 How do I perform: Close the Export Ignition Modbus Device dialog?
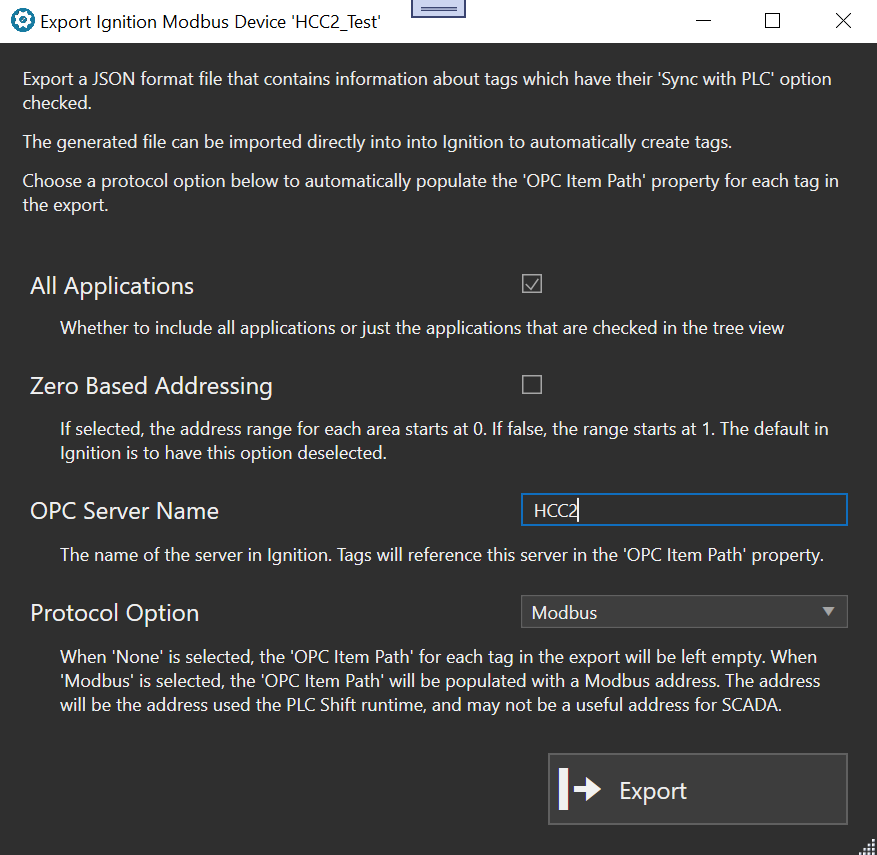843,21
